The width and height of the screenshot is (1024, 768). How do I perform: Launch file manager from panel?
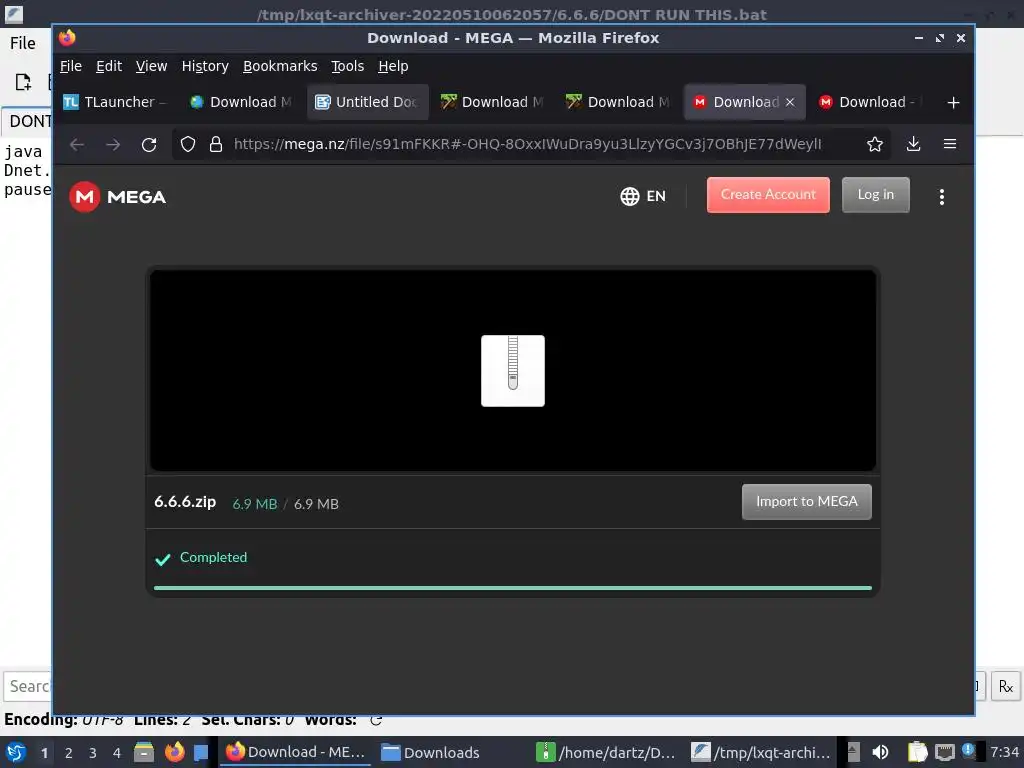point(144,752)
